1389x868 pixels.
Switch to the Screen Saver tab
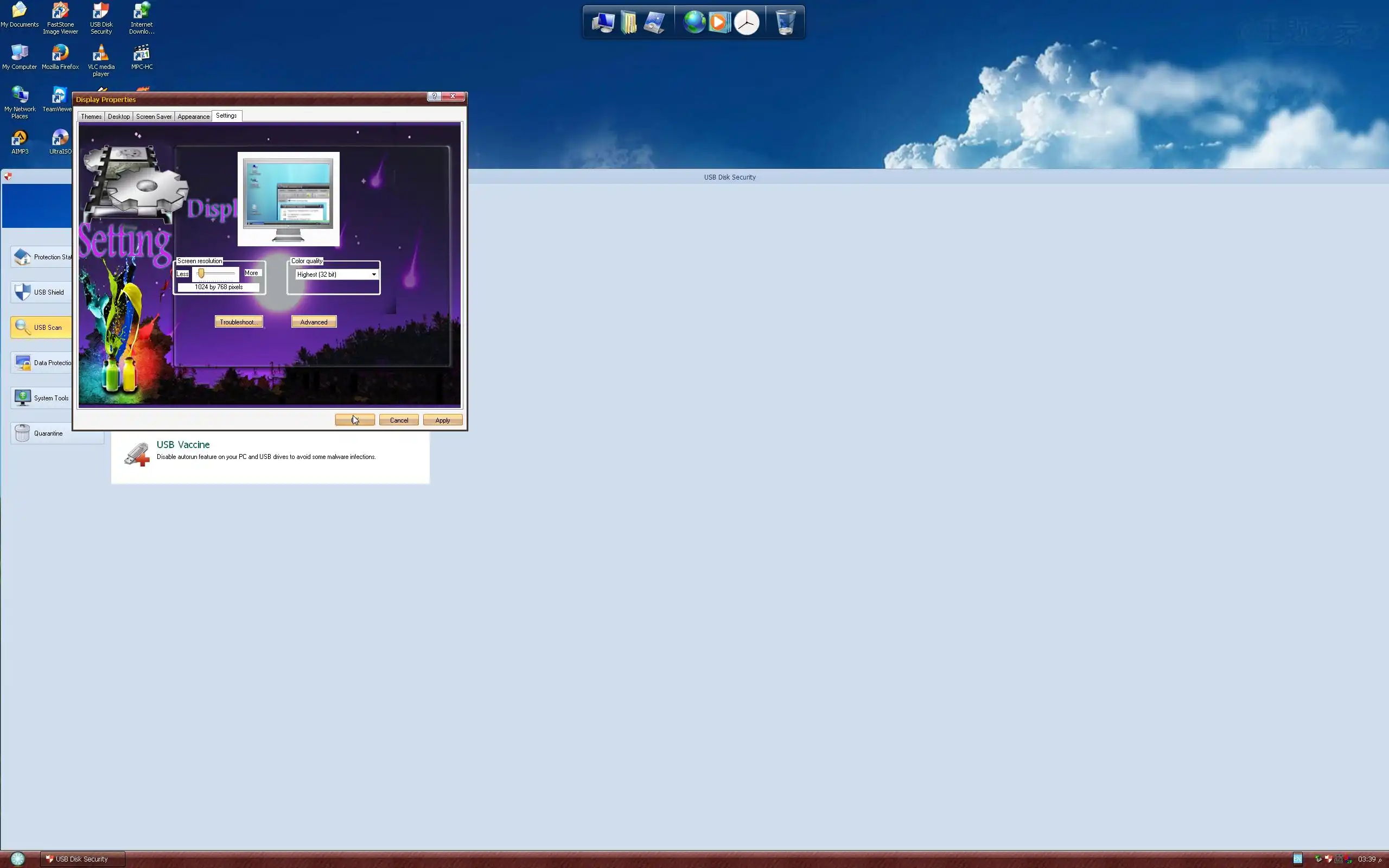click(154, 117)
